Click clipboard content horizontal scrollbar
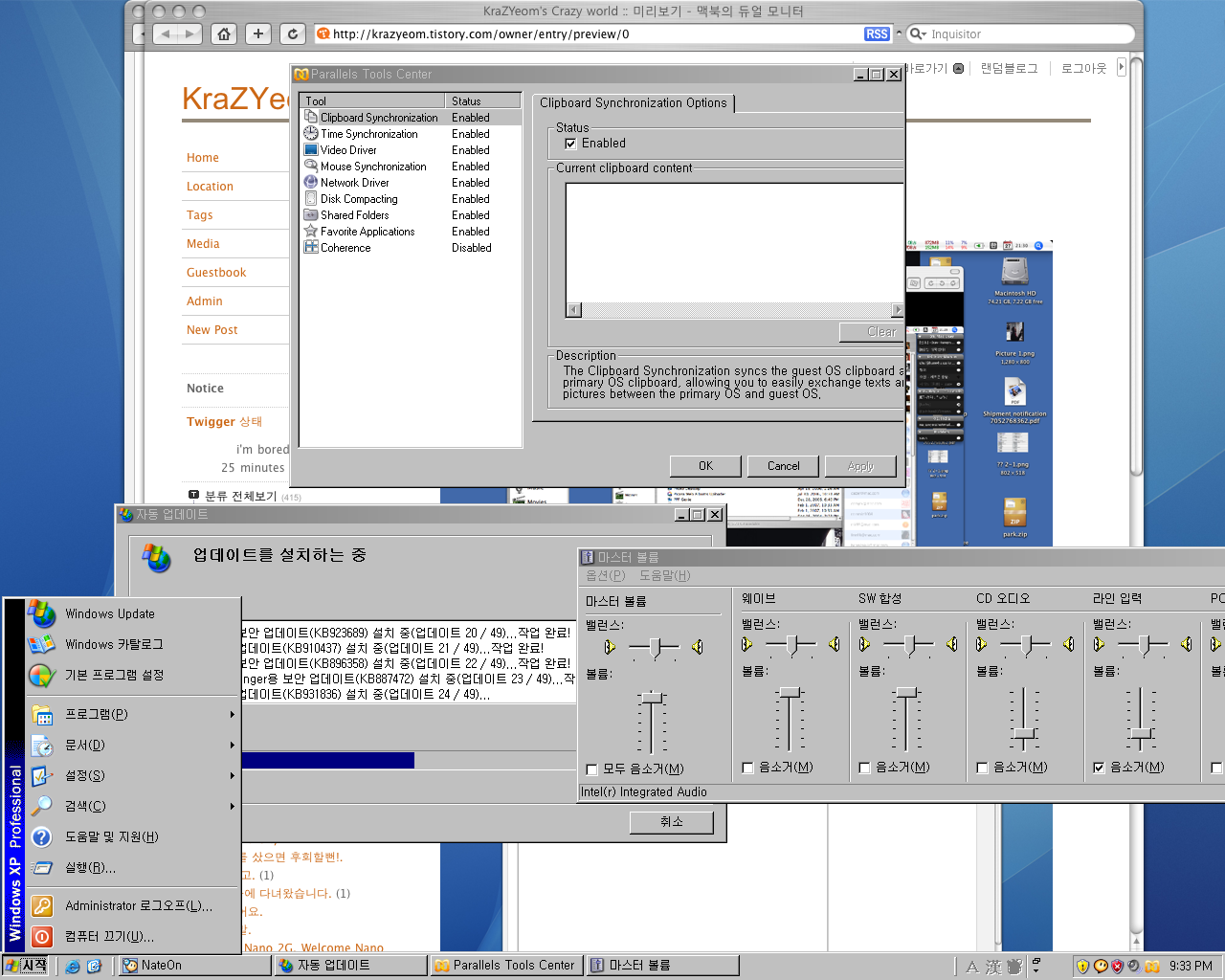 734,310
